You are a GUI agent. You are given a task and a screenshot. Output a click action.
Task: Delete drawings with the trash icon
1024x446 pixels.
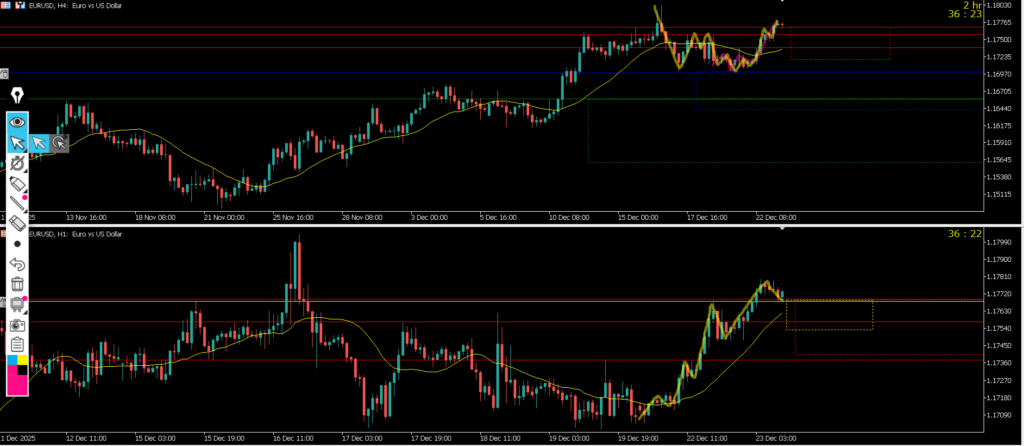(17, 284)
